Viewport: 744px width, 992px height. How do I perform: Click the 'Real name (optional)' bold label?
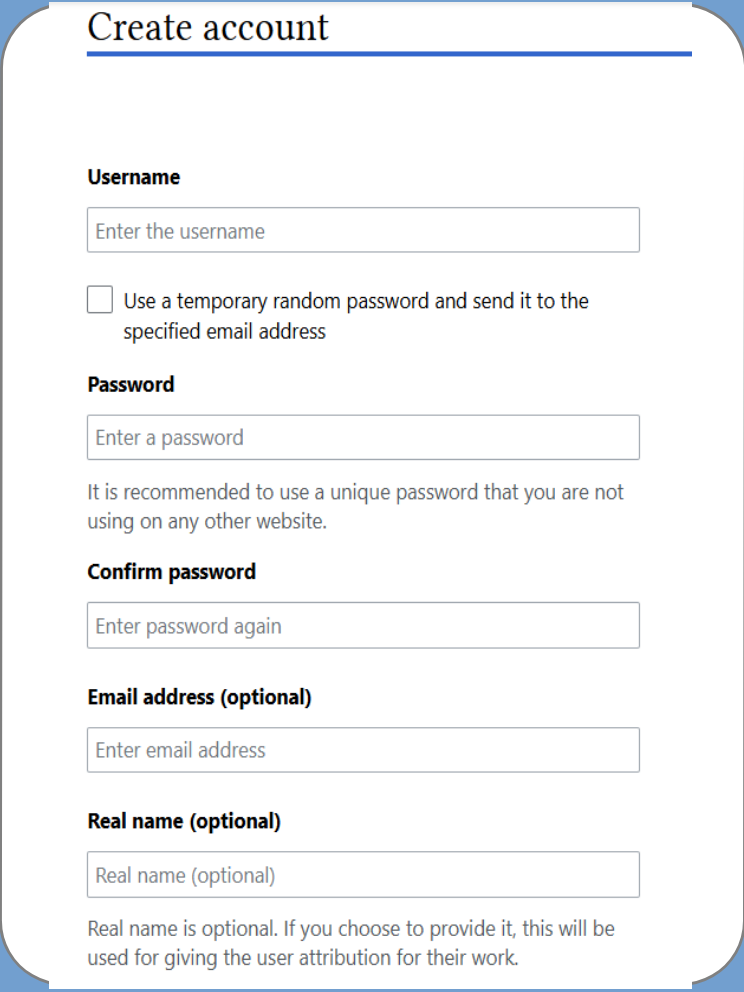tap(184, 821)
